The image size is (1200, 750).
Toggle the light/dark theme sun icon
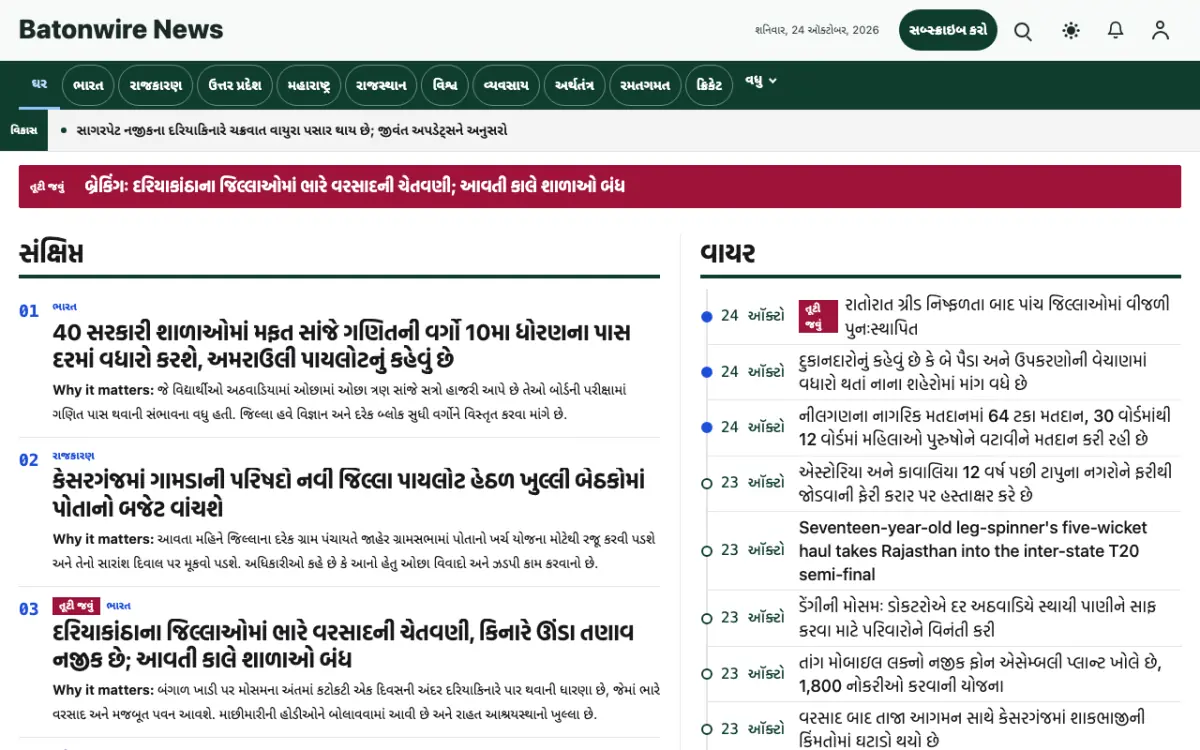[1071, 30]
